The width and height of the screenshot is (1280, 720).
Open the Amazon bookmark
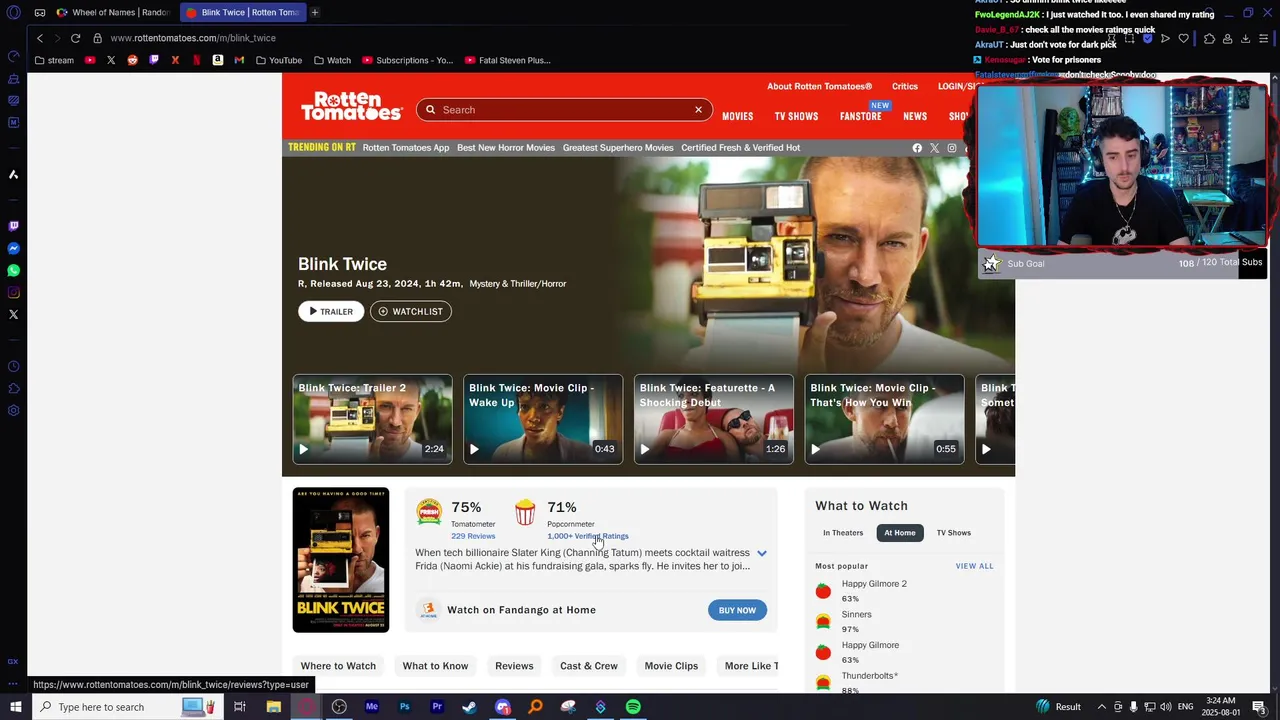(217, 60)
